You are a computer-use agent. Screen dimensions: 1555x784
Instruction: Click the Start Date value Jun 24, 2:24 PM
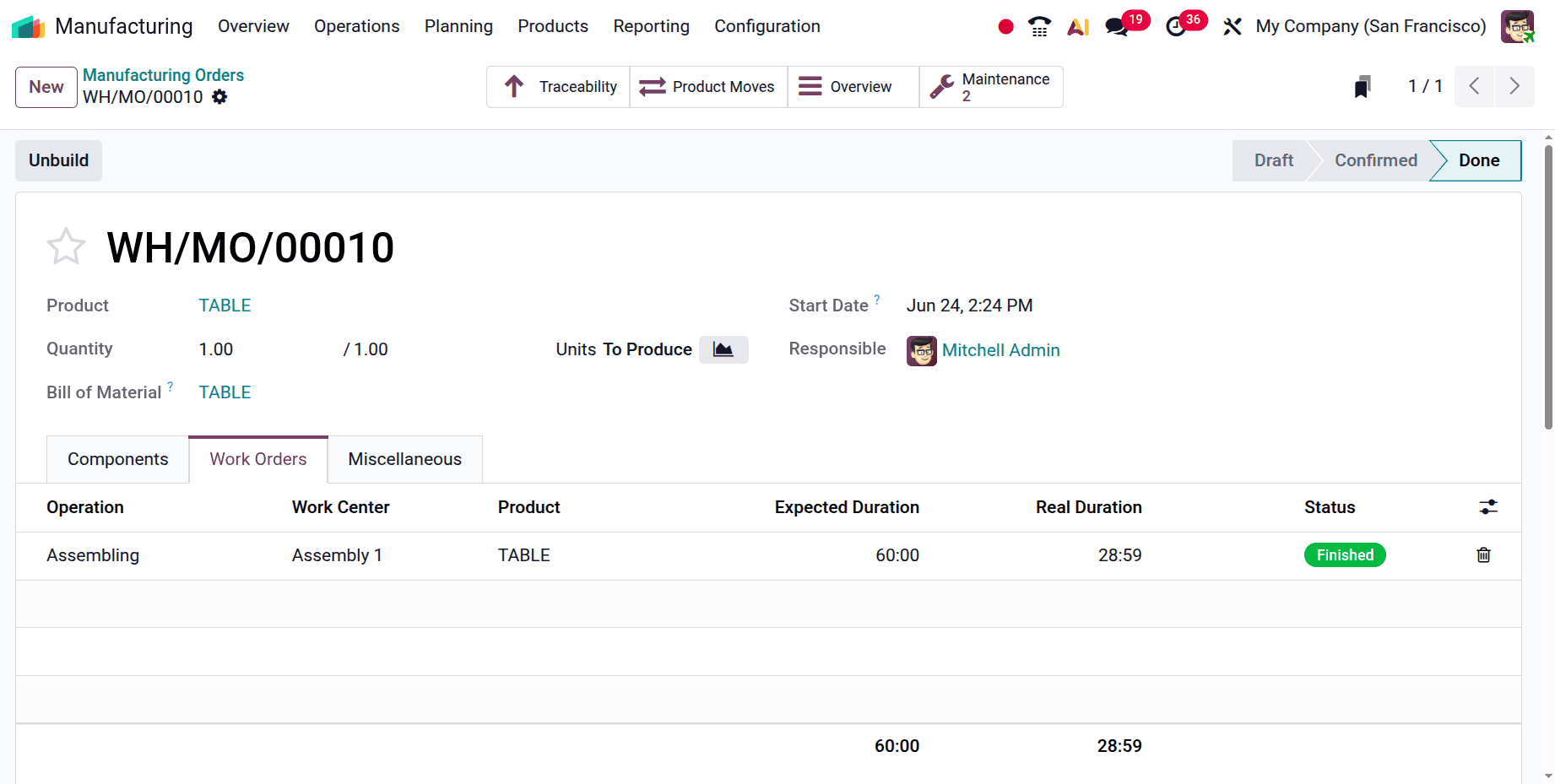pos(970,305)
